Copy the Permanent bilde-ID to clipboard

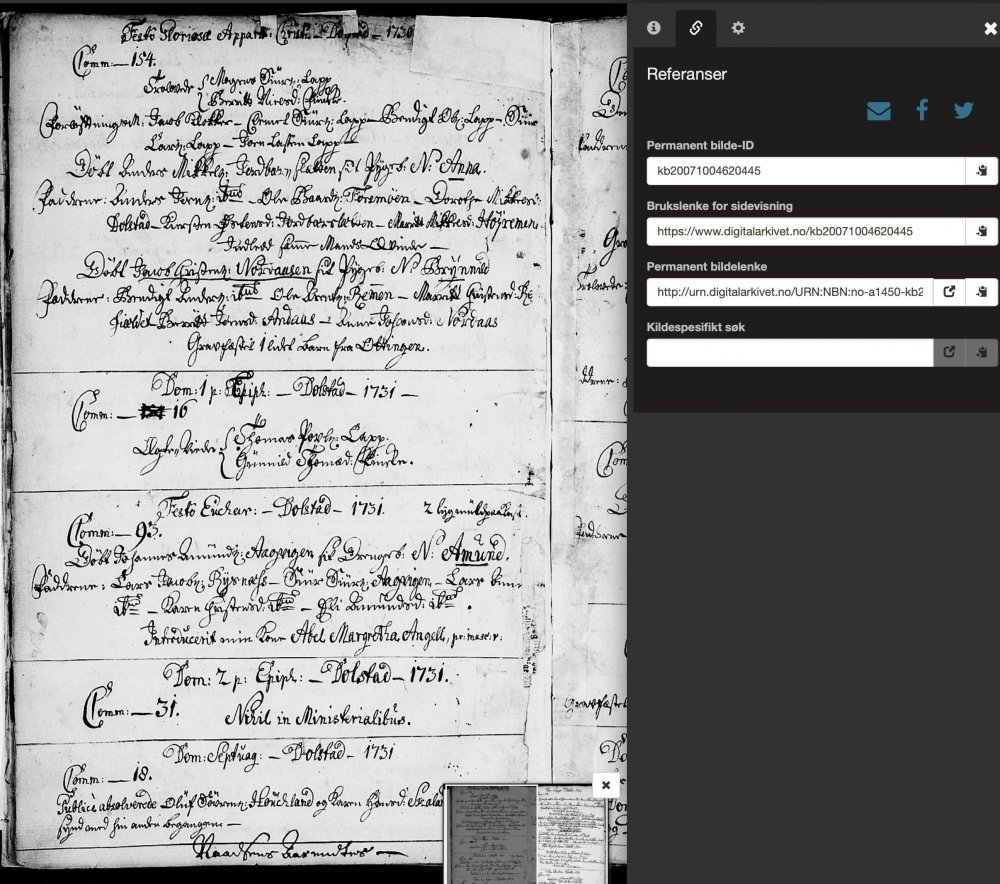pos(981,171)
